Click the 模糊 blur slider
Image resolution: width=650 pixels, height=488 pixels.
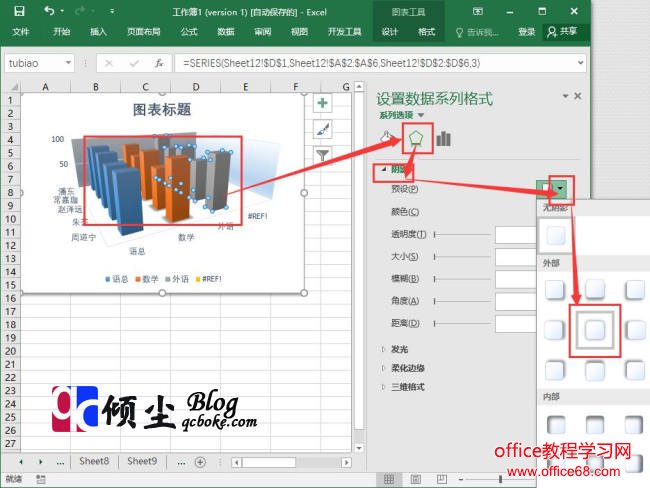(462, 279)
